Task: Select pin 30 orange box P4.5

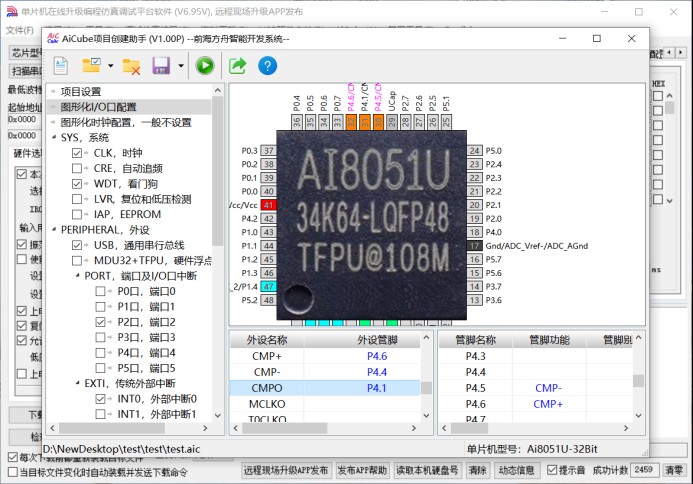Action: [x=378, y=122]
